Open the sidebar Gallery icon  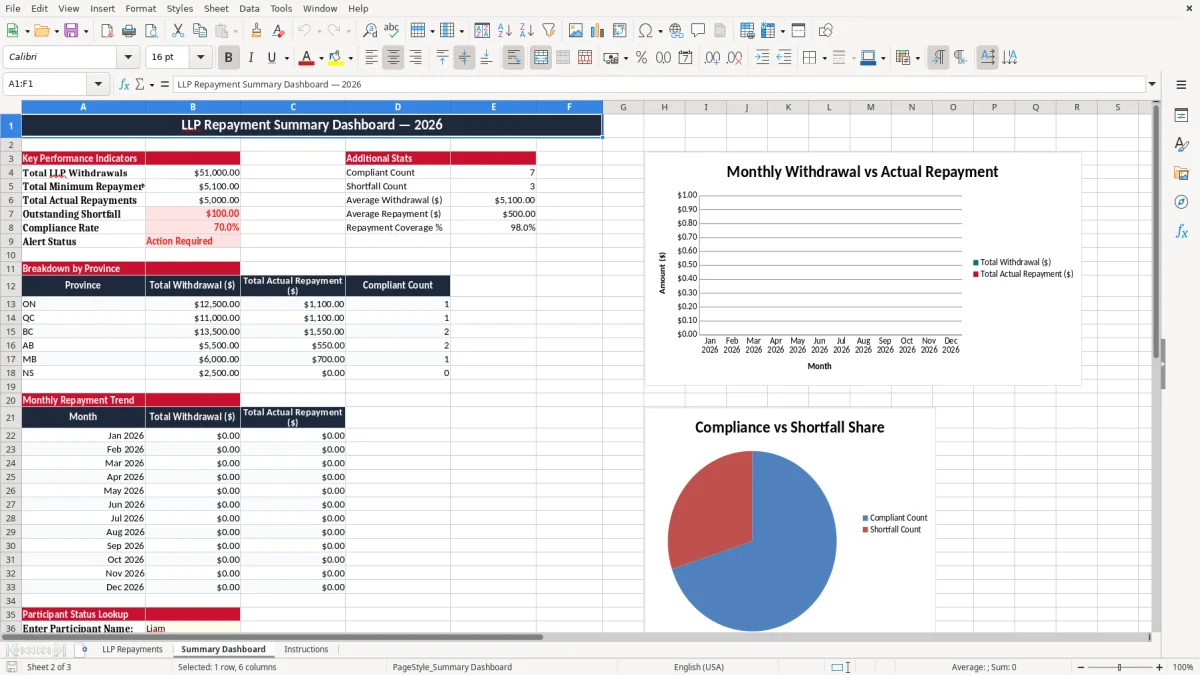point(1181,173)
